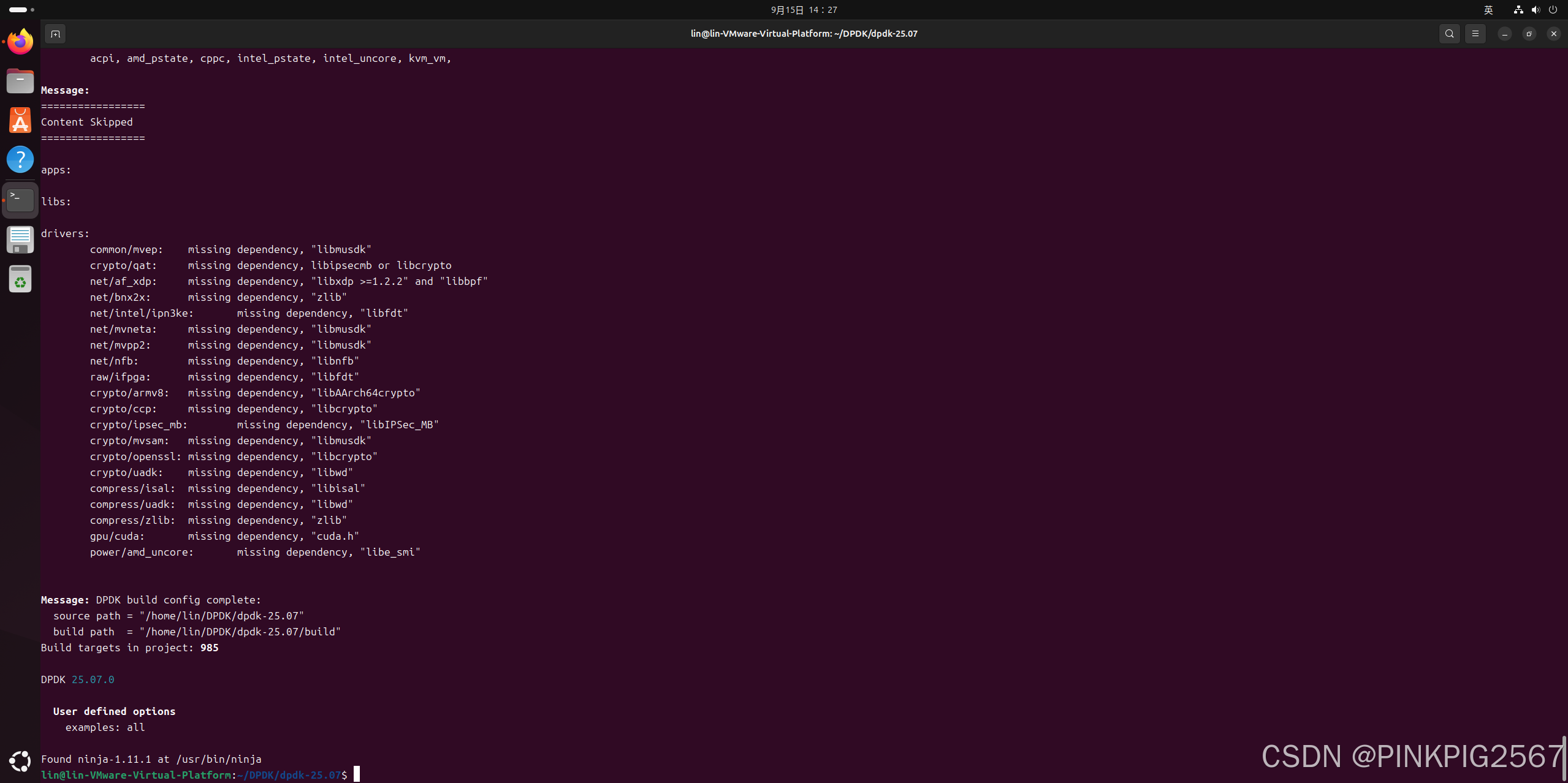Screen dimensions: 1568x783
Task: Open the Help application from the dock
Action: click(x=20, y=159)
